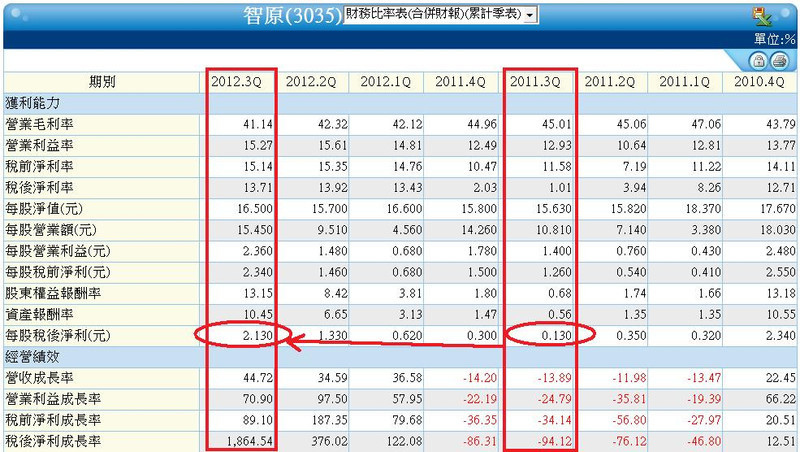
Task: Click the 41.14 gross margin value
Action: pyautogui.click(x=258, y=124)
